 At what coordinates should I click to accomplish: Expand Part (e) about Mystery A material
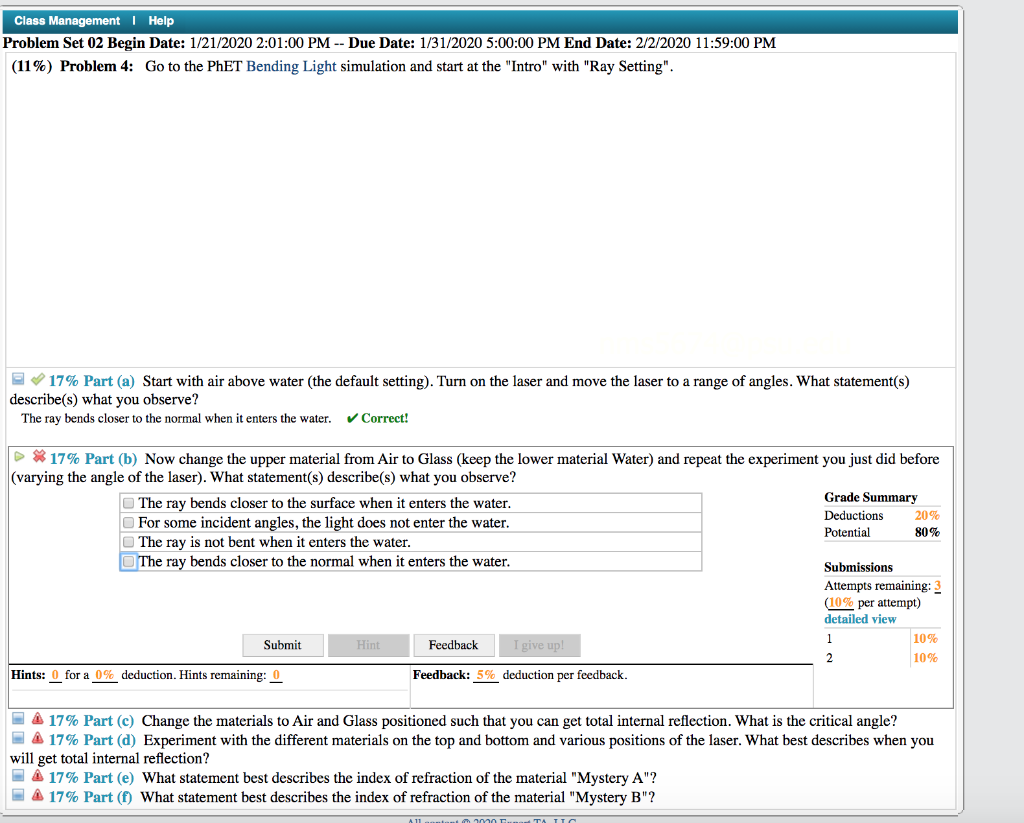[x=92, y=777]
